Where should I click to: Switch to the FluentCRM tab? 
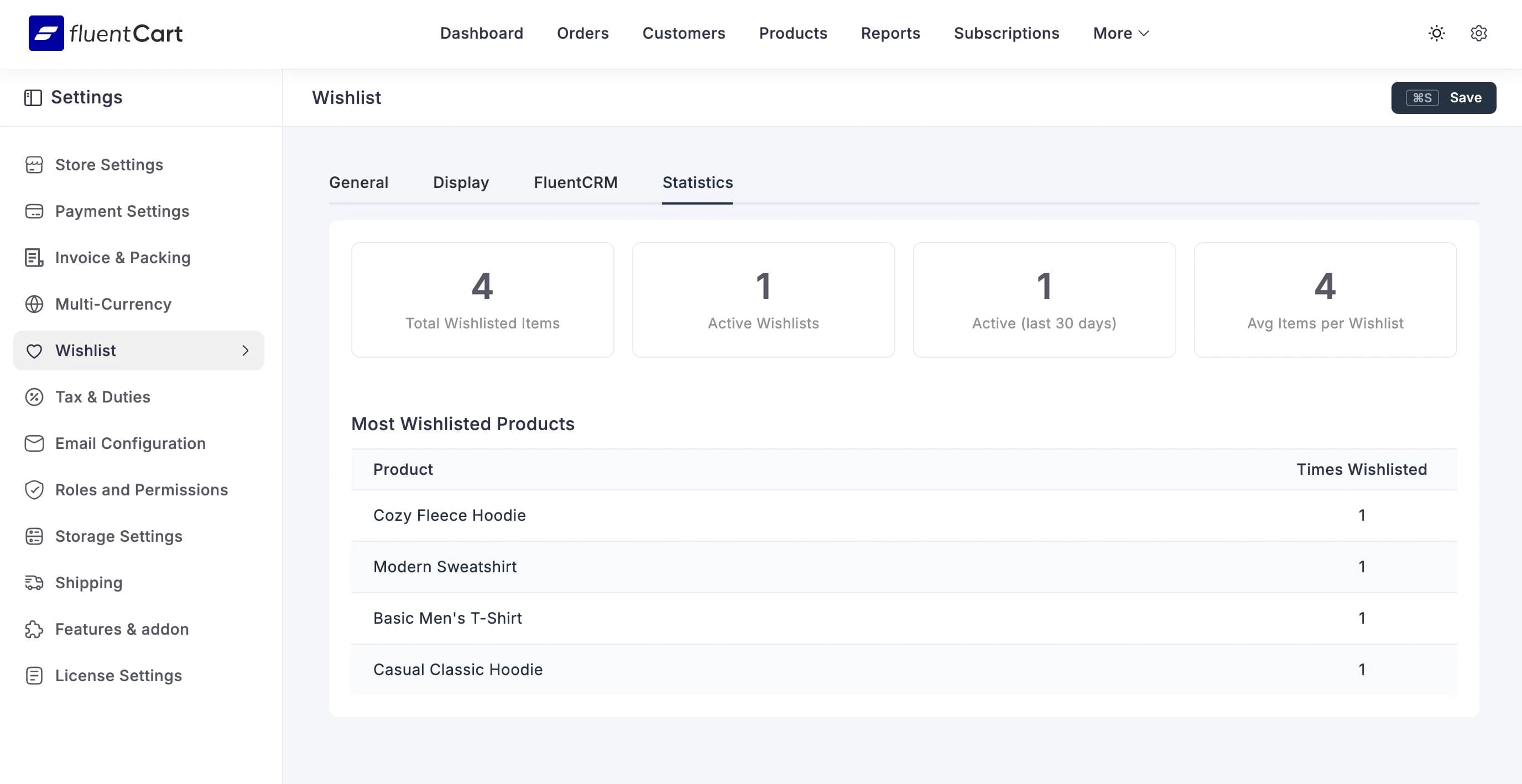coord(576,182)
